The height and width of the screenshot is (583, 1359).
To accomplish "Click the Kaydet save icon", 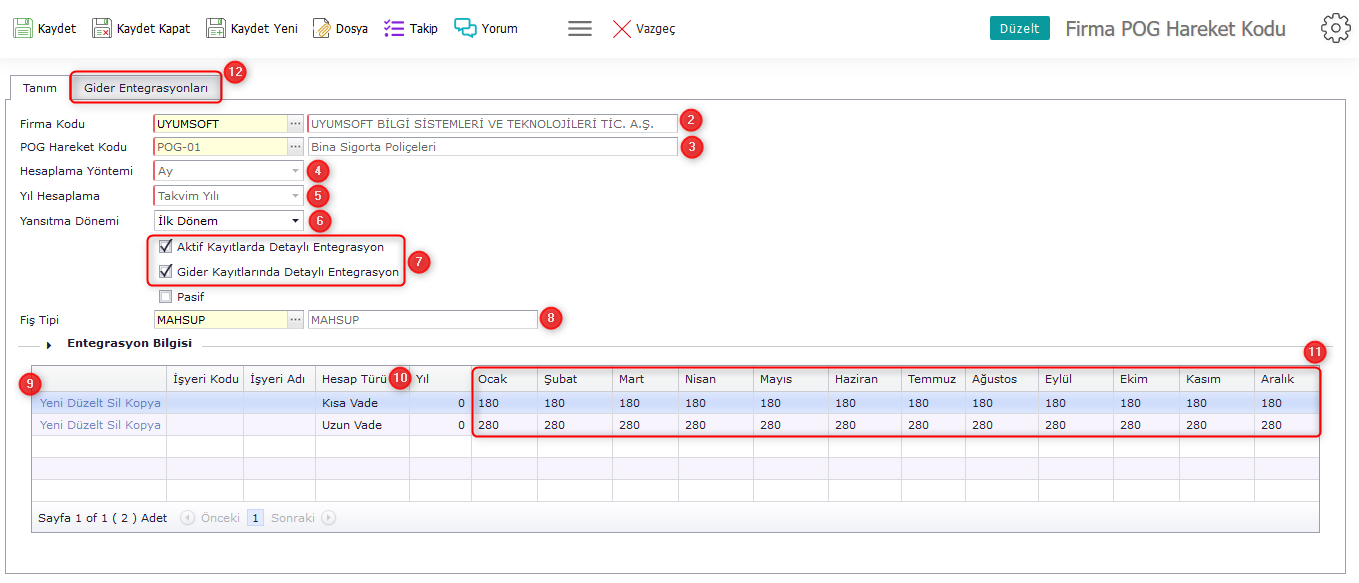I will coord(23,28).
